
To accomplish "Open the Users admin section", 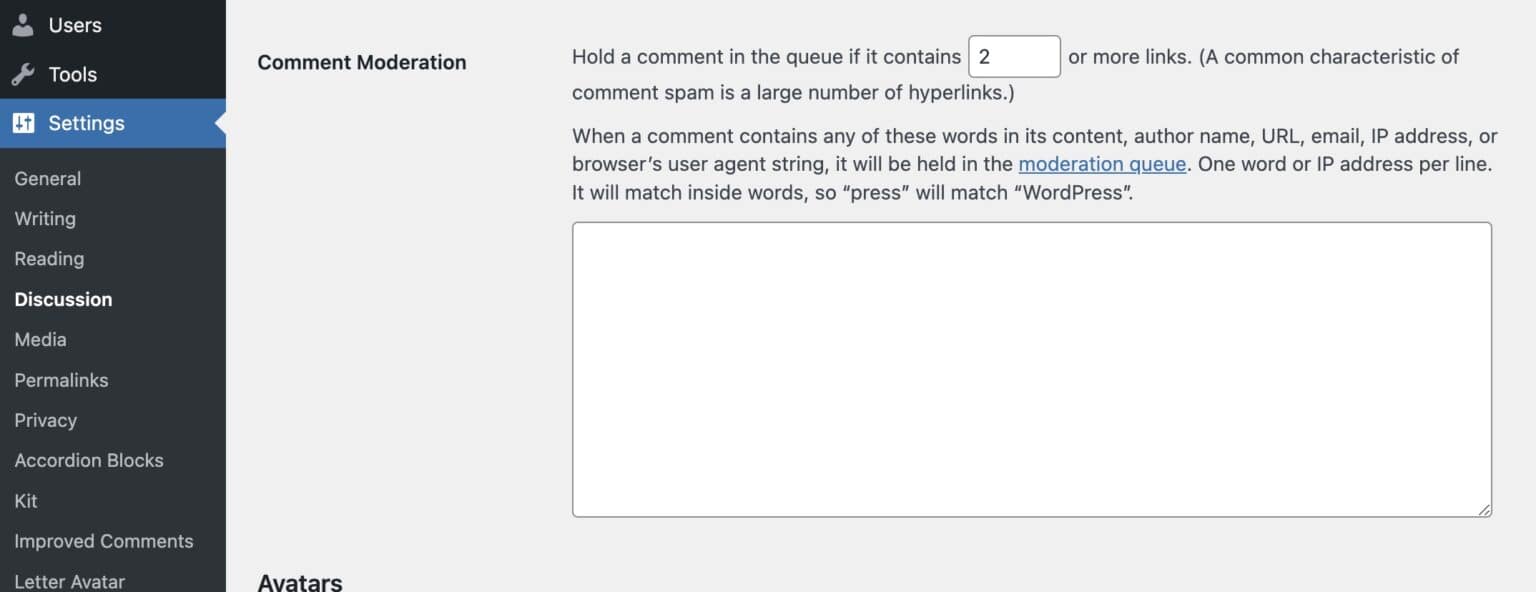I will click(75, 25).
